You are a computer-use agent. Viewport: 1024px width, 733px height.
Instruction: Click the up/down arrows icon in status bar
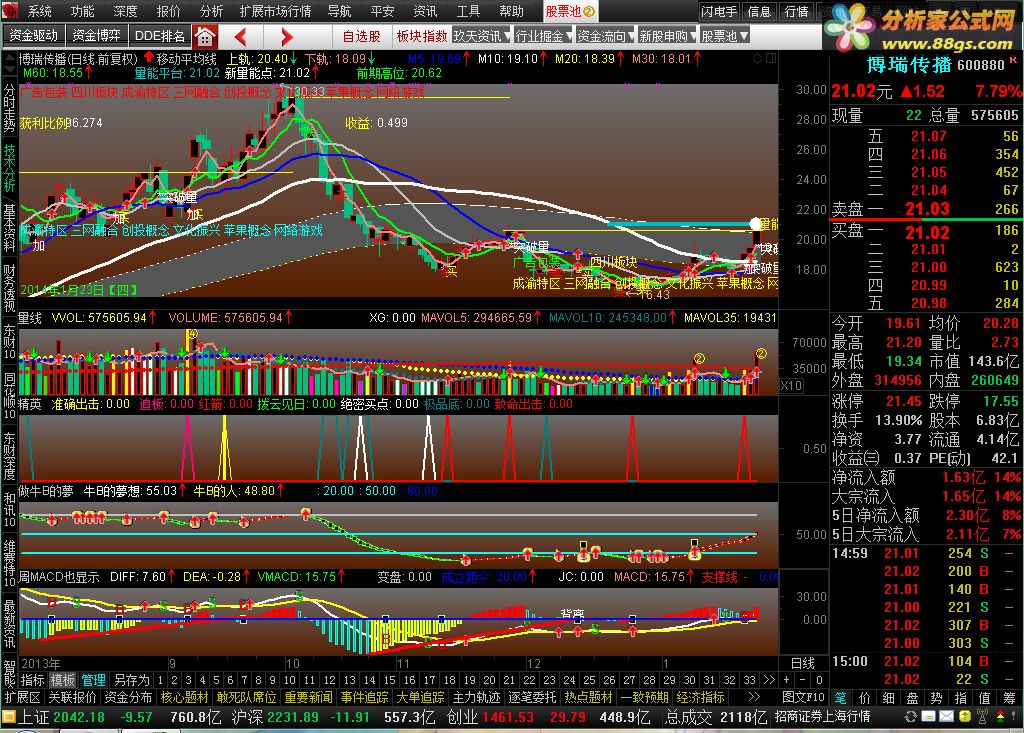click(1000, 717)
